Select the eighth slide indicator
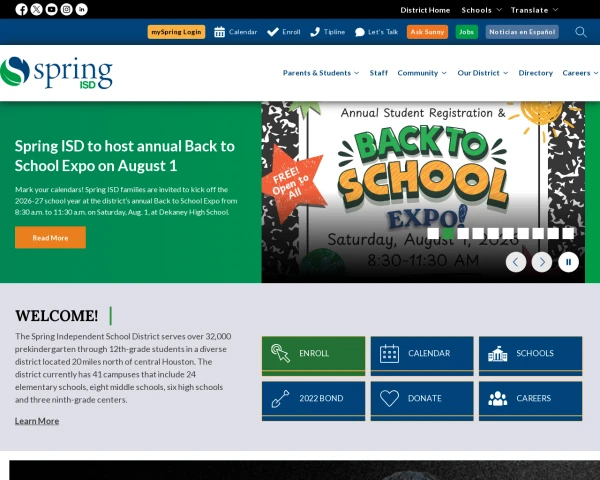Viewport: 600px width, 480px height. 538,233
